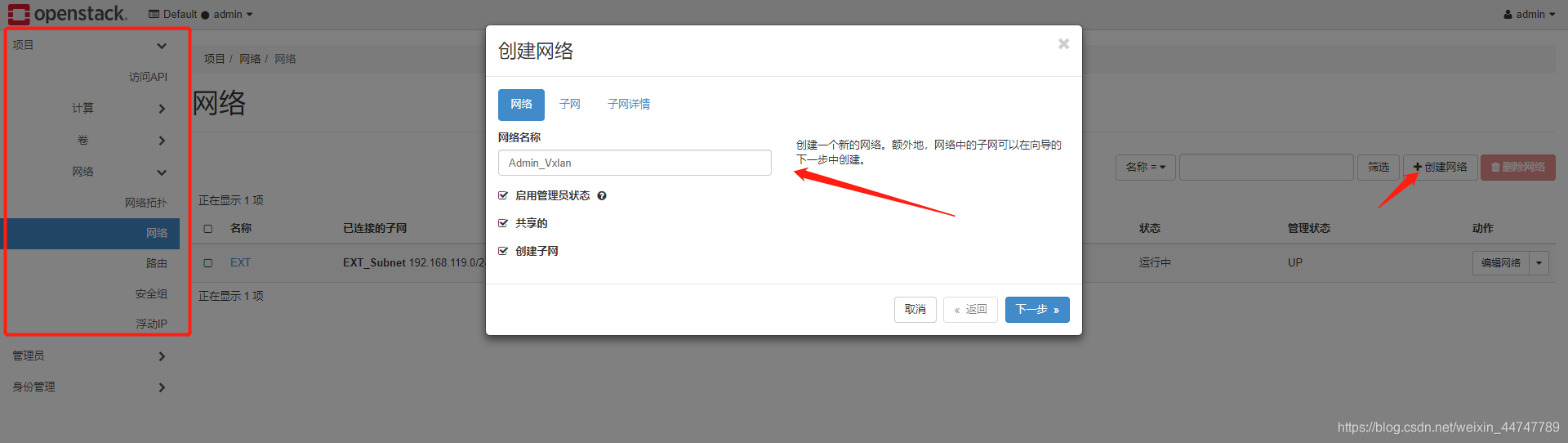Image resolution: width=1568 pixels, height=443 pixels.
Task: Expand the 管理员 sidebar section
Action: 90,356
